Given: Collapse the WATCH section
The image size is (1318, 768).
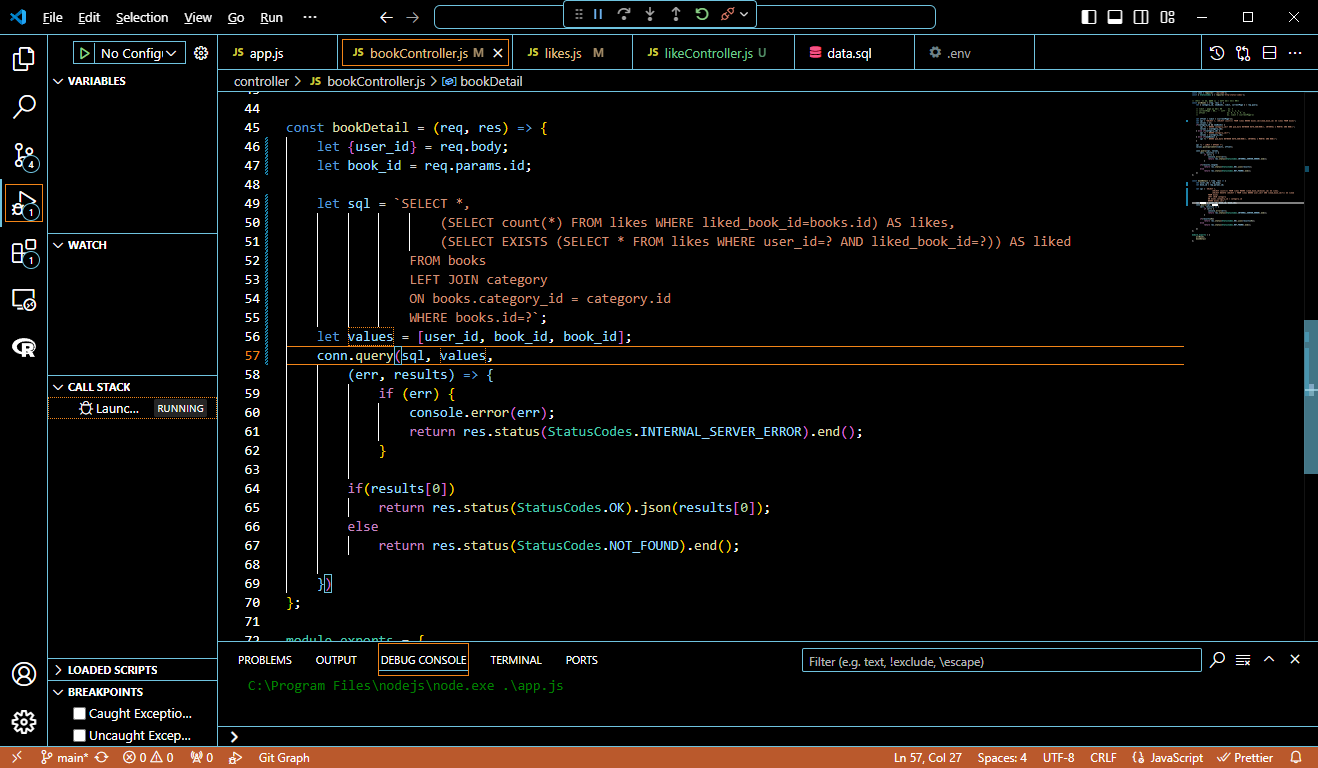Looking at the screenshot, I should 132,245.
